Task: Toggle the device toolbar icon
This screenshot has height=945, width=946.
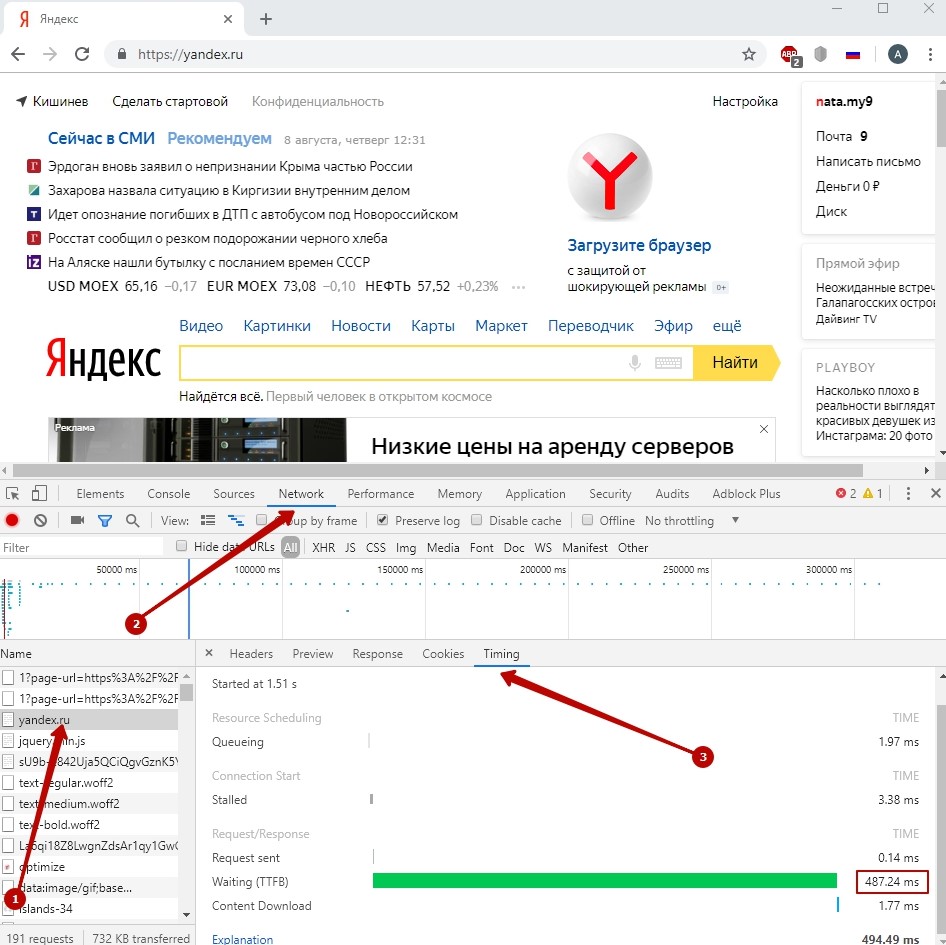Action: (x=39, y=494)
